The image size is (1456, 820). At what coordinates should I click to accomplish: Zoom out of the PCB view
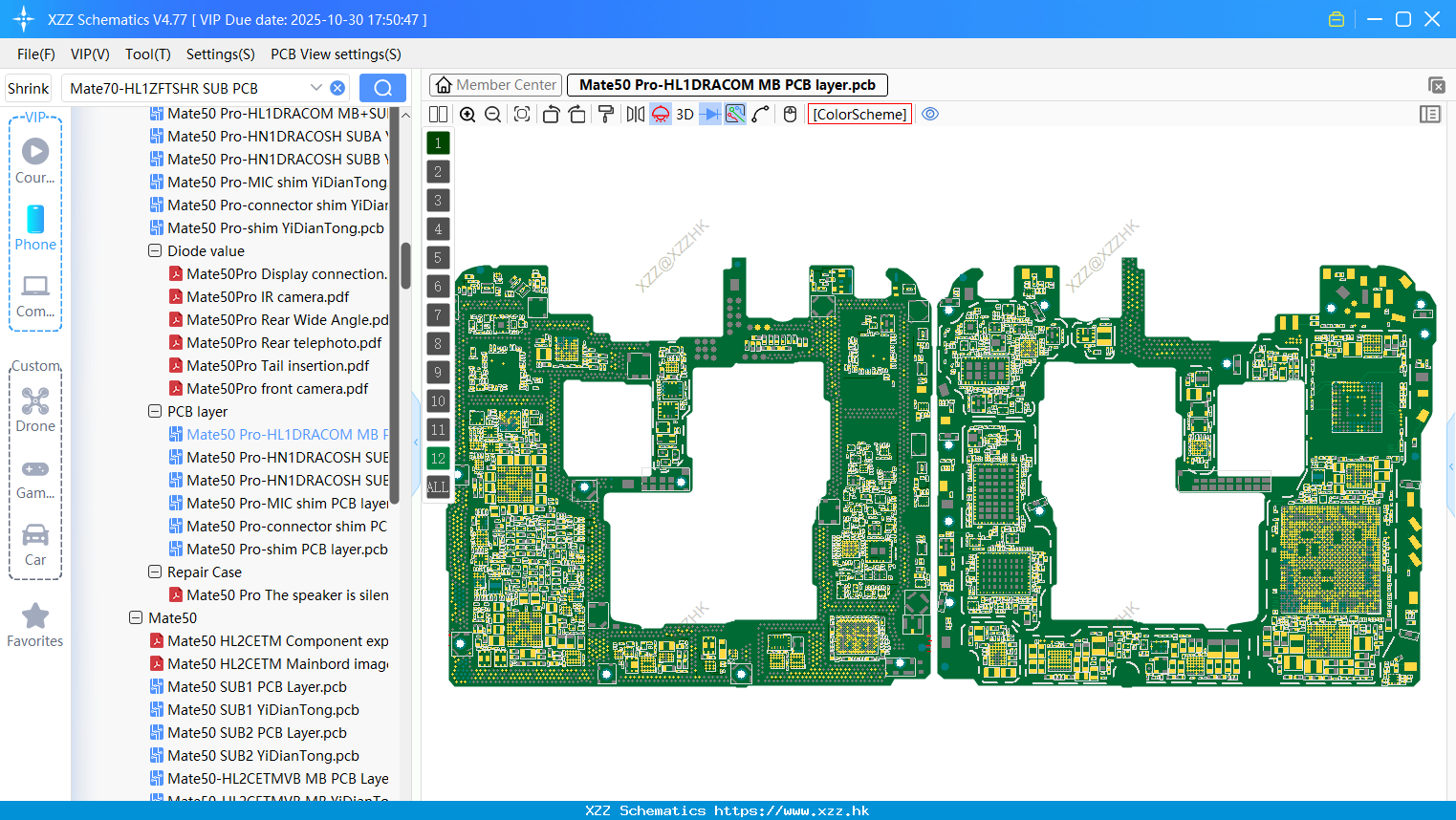[493, 114]
